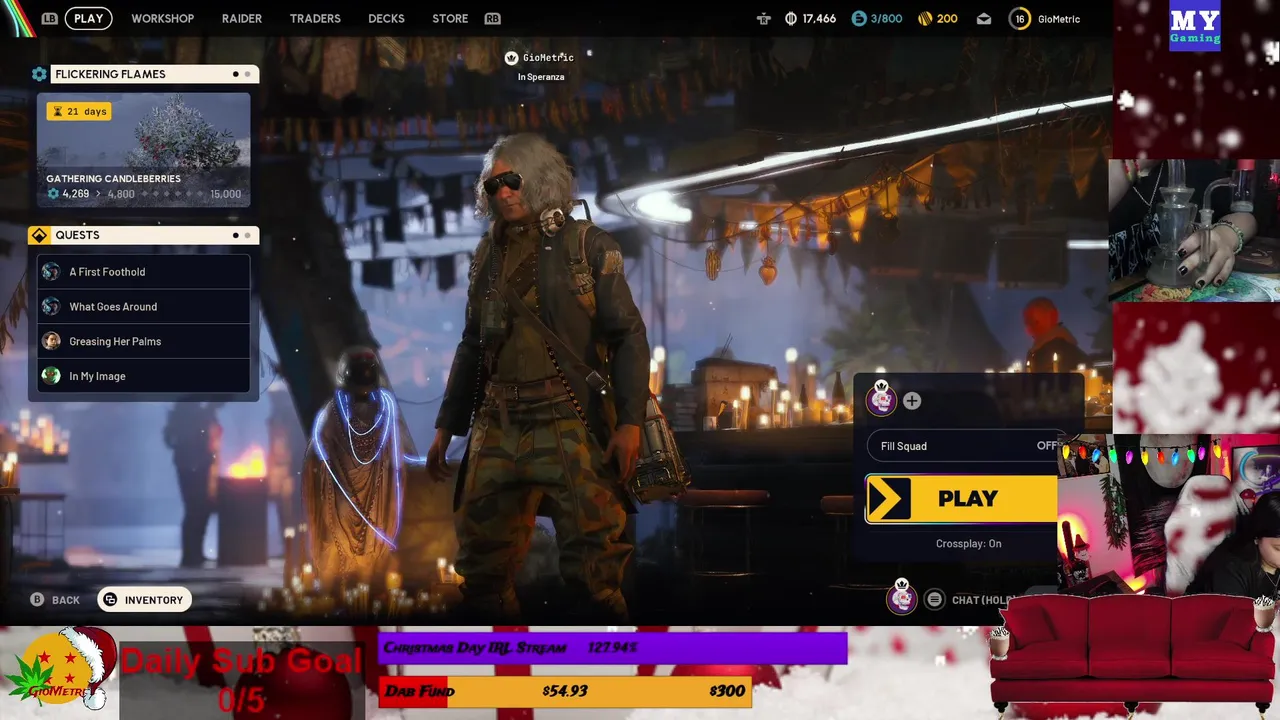Click the Daily Sub Goal 0/5 text
The image size is (1280, 720).
pyautogui.click(x=241, y=680)
